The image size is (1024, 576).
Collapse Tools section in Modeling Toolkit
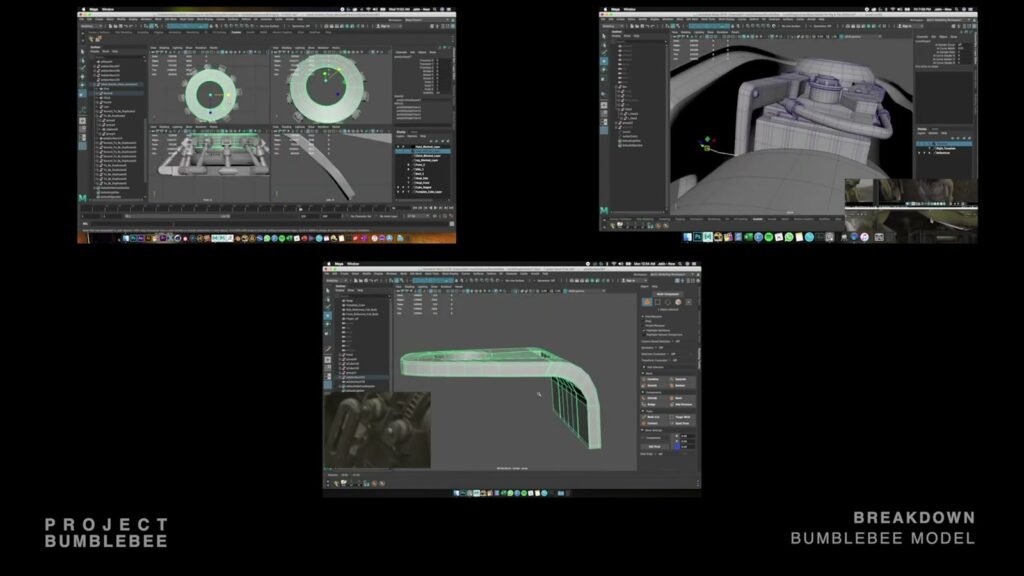tap(643, 411)
